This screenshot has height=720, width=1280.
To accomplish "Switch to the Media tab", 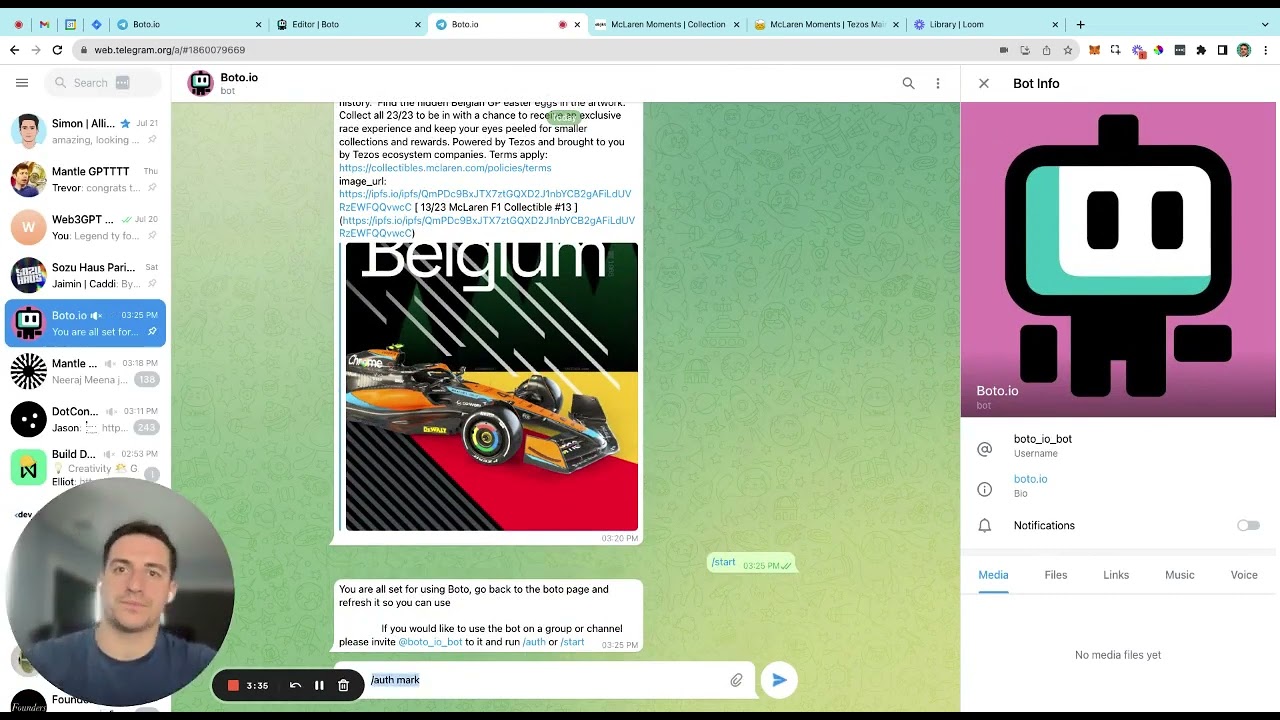I will point(993,575).
